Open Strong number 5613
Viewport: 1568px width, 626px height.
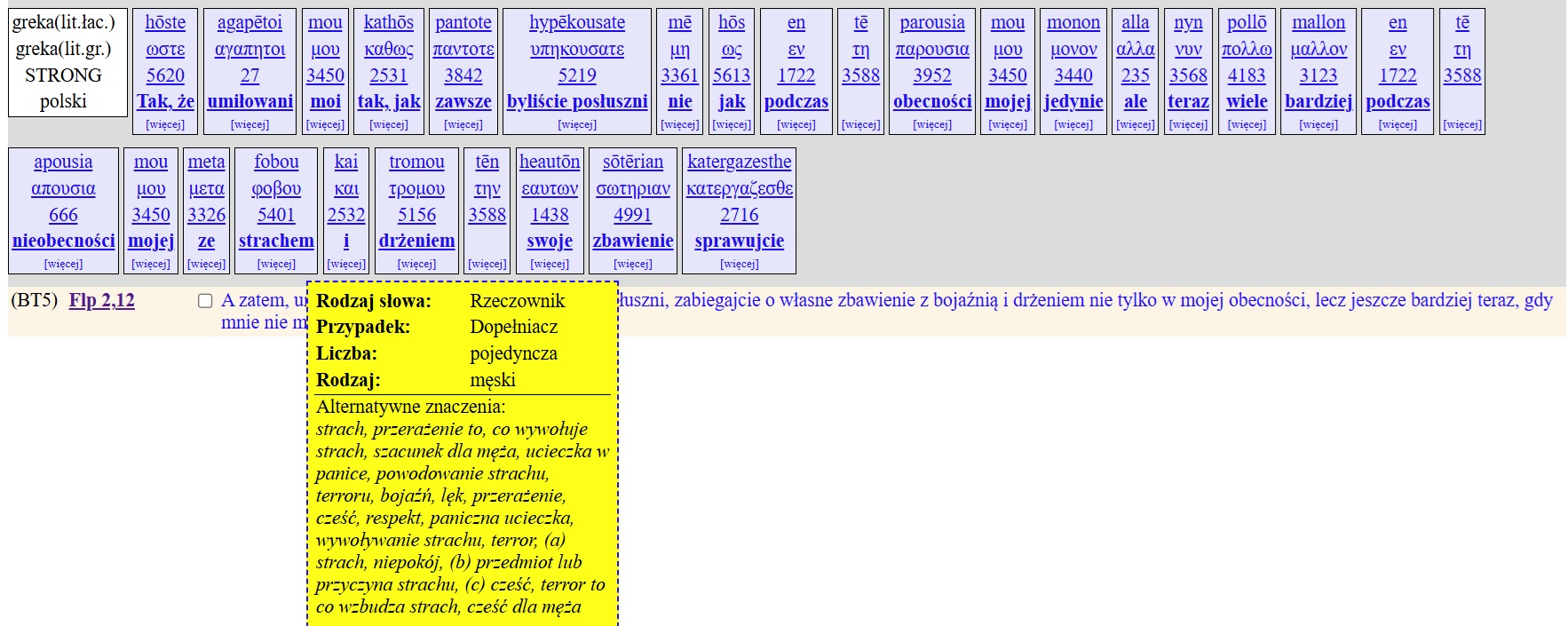click(x=732, y=75)
